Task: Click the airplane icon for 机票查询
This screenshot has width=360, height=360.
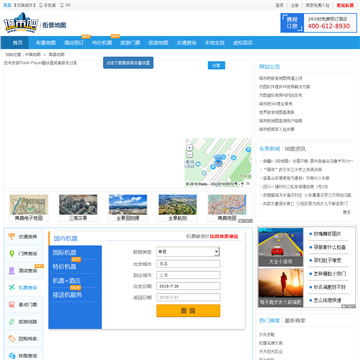Action: pos(12,287)
